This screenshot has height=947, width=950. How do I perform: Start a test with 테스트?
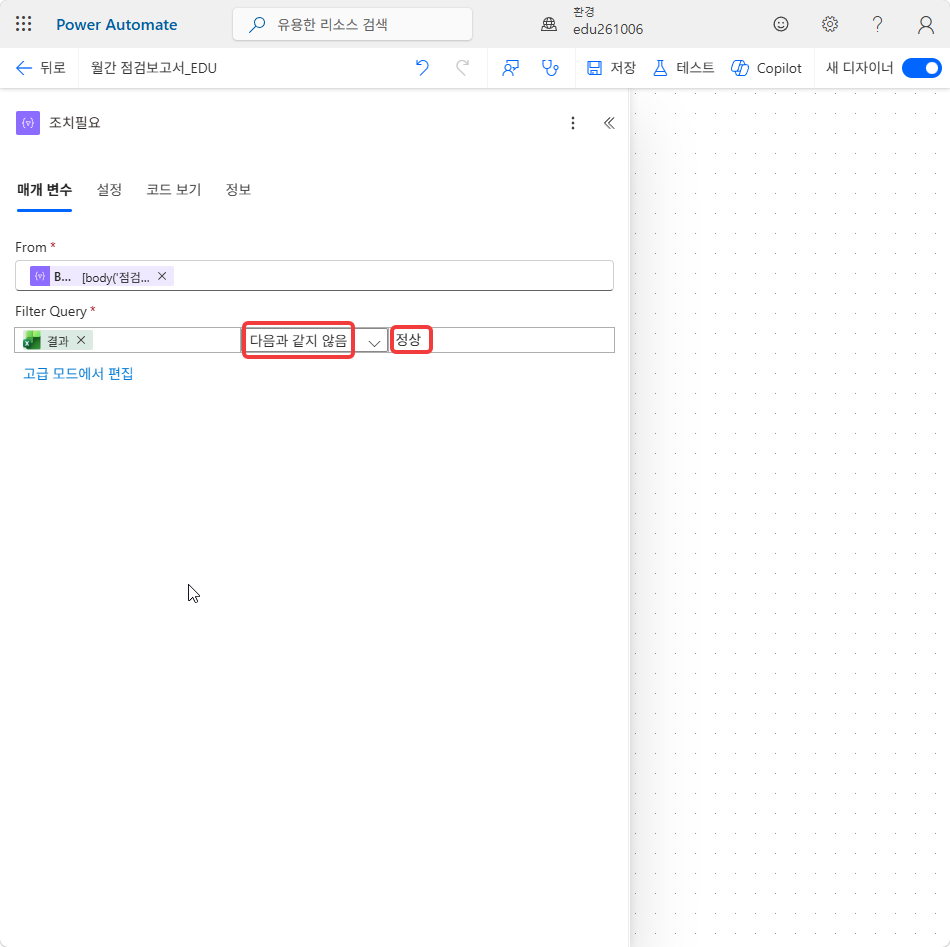coord(683,68)
